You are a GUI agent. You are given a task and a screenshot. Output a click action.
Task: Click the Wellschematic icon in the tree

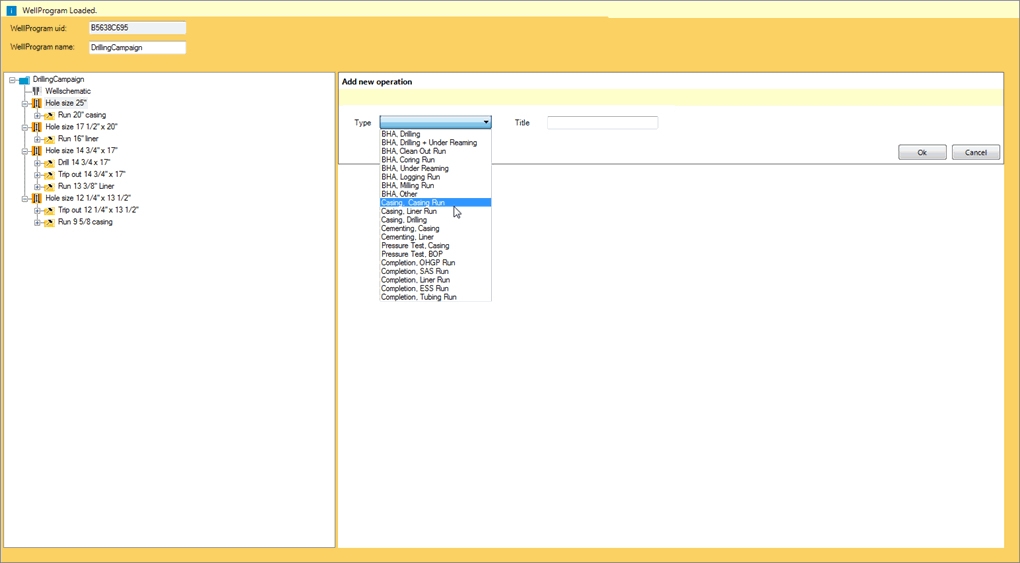click(x=36, y=92)
